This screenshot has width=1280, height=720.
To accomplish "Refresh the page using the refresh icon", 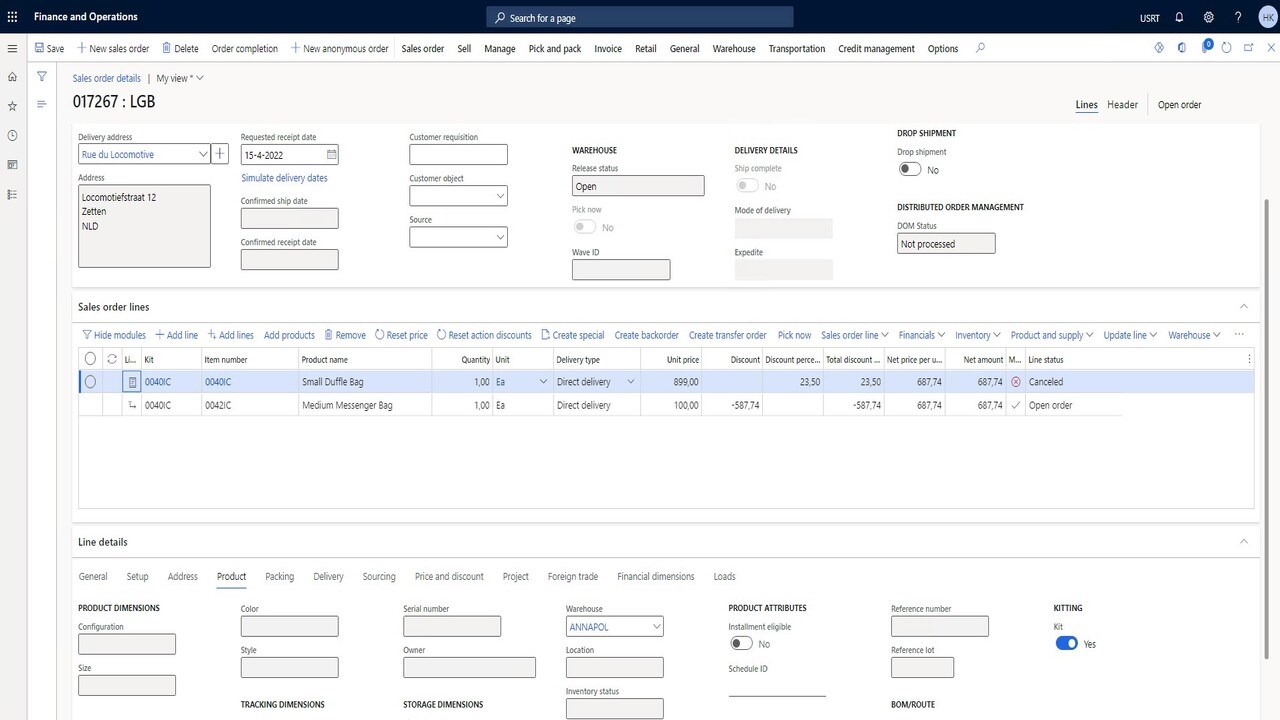I will point(1226,48).
